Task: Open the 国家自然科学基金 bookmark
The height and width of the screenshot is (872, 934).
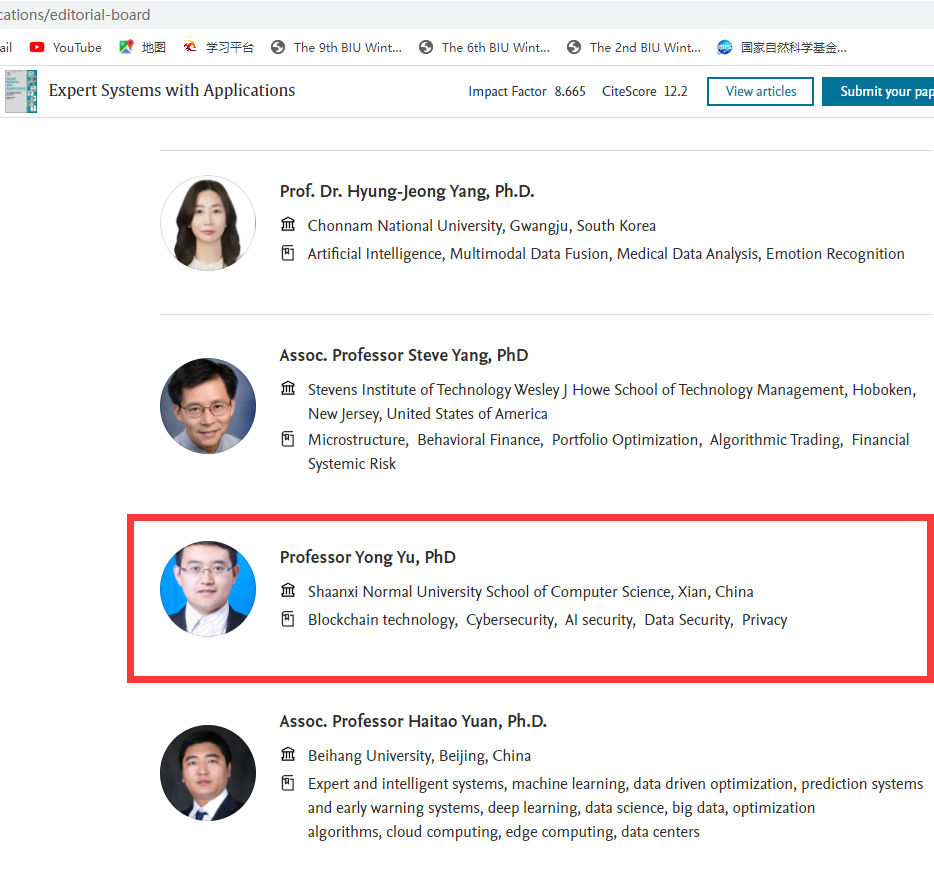Action: (782, 47)
